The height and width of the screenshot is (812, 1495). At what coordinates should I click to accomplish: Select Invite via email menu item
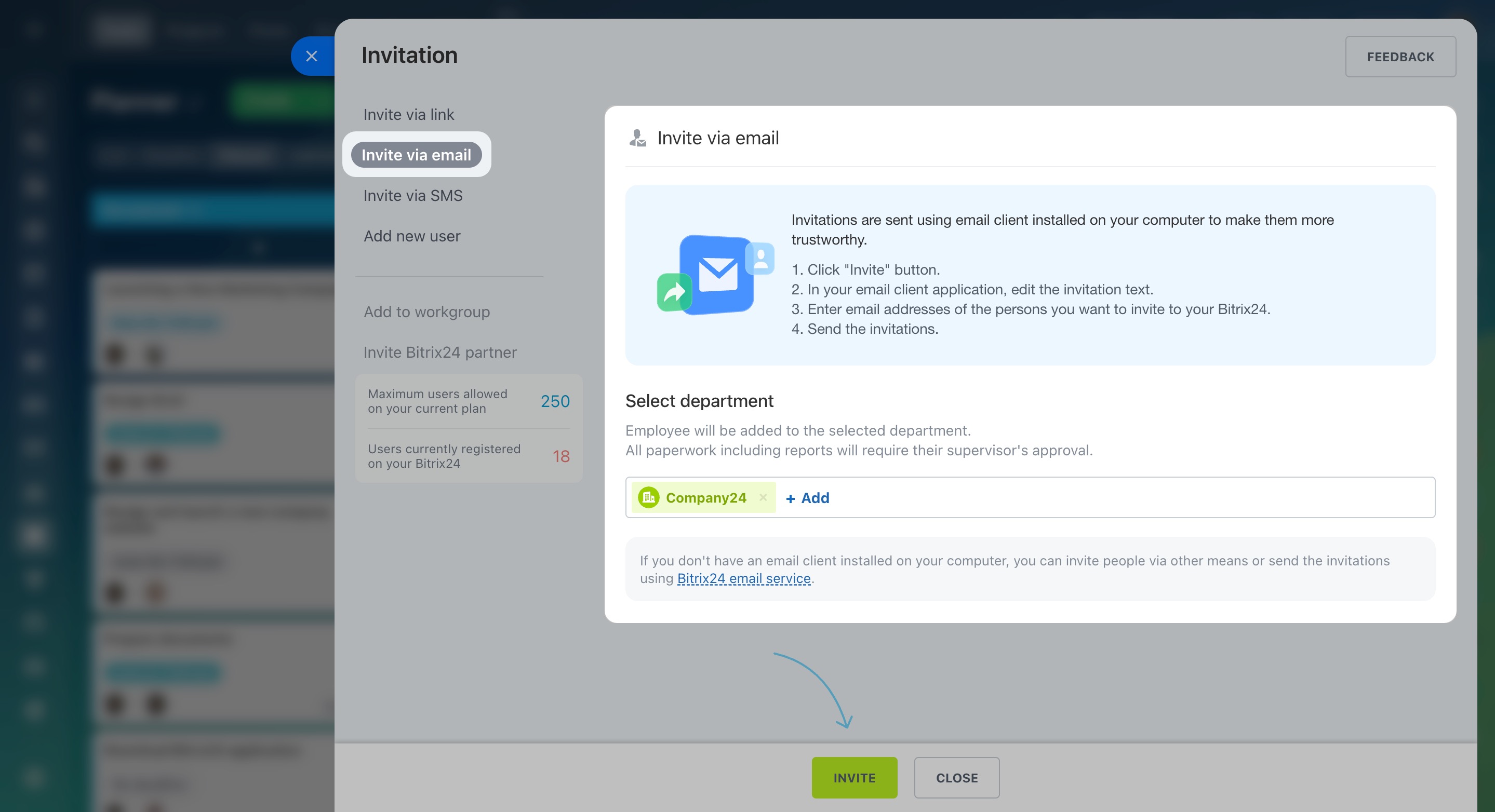416,155
